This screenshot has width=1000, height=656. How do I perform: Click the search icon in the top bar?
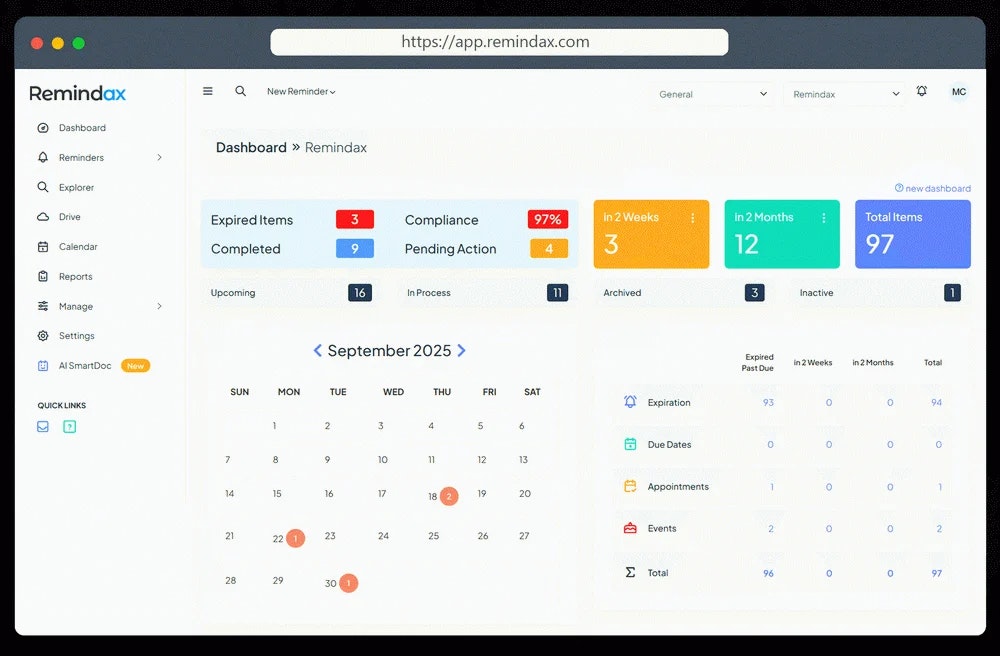tap(240, 90)
